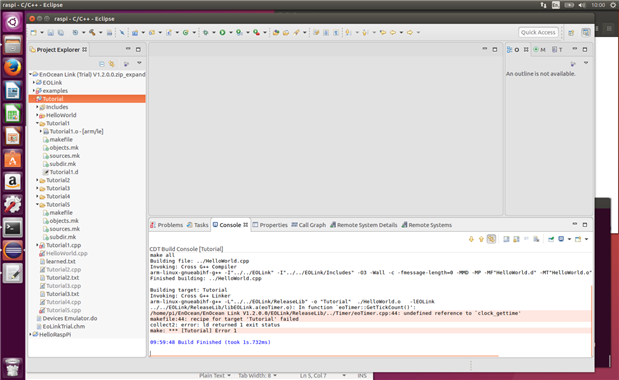Click the Copy Build Log console icon

pos(506,239)
